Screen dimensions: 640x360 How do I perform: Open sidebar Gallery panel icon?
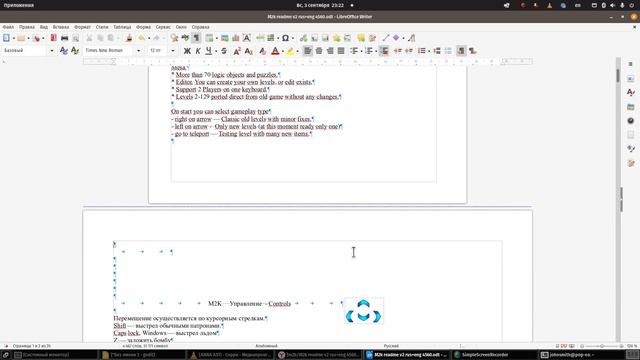[631, 107]
